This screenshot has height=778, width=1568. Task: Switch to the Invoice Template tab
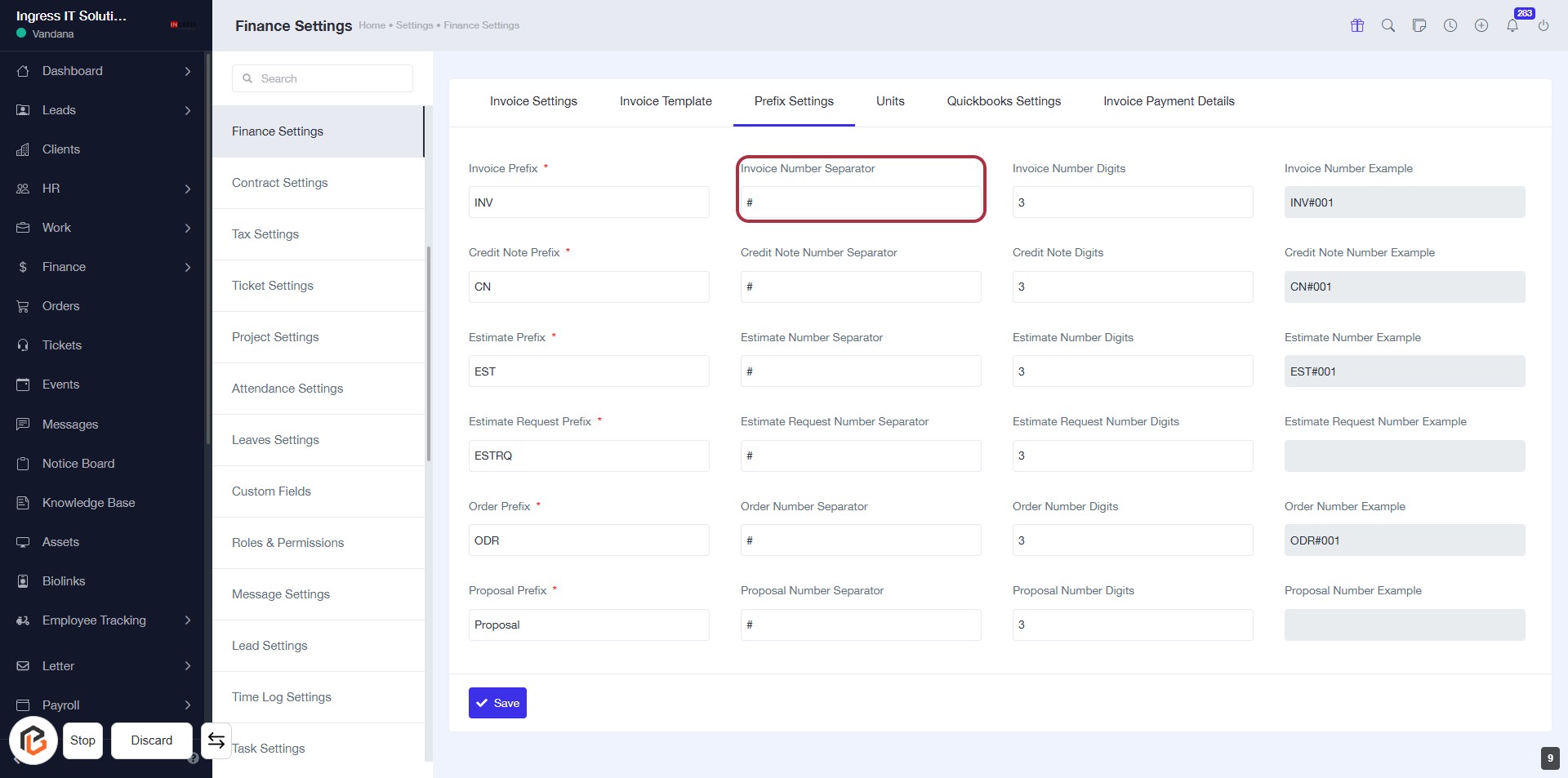pyautogui.click(x=666, y=101)
